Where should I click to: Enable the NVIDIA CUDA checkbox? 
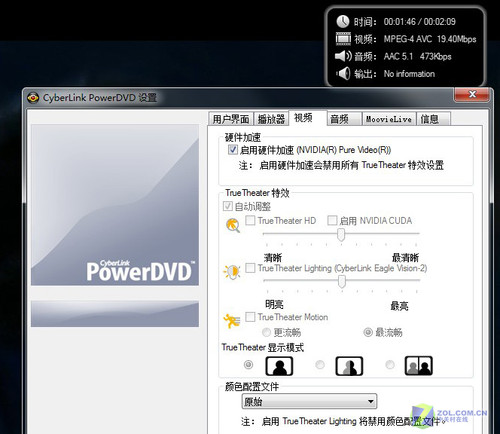[332, 220]
